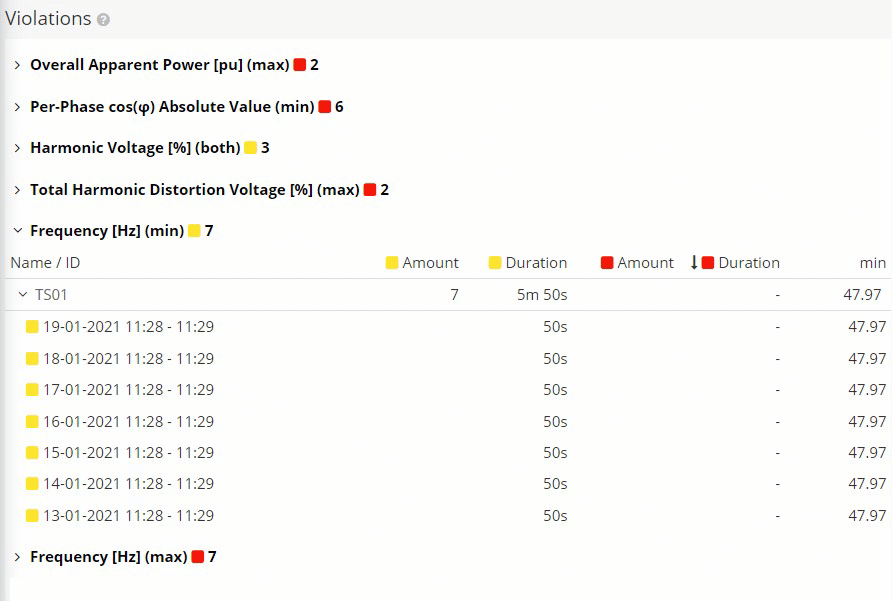Click yellow marker of 13-01-2021 violation
This screenshot has height=601, width=893.
click(x=32, y=516)
